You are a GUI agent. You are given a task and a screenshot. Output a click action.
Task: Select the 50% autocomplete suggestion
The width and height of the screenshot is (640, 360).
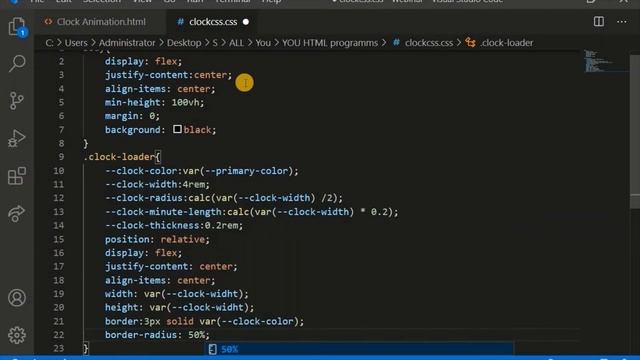pos(358,349)
